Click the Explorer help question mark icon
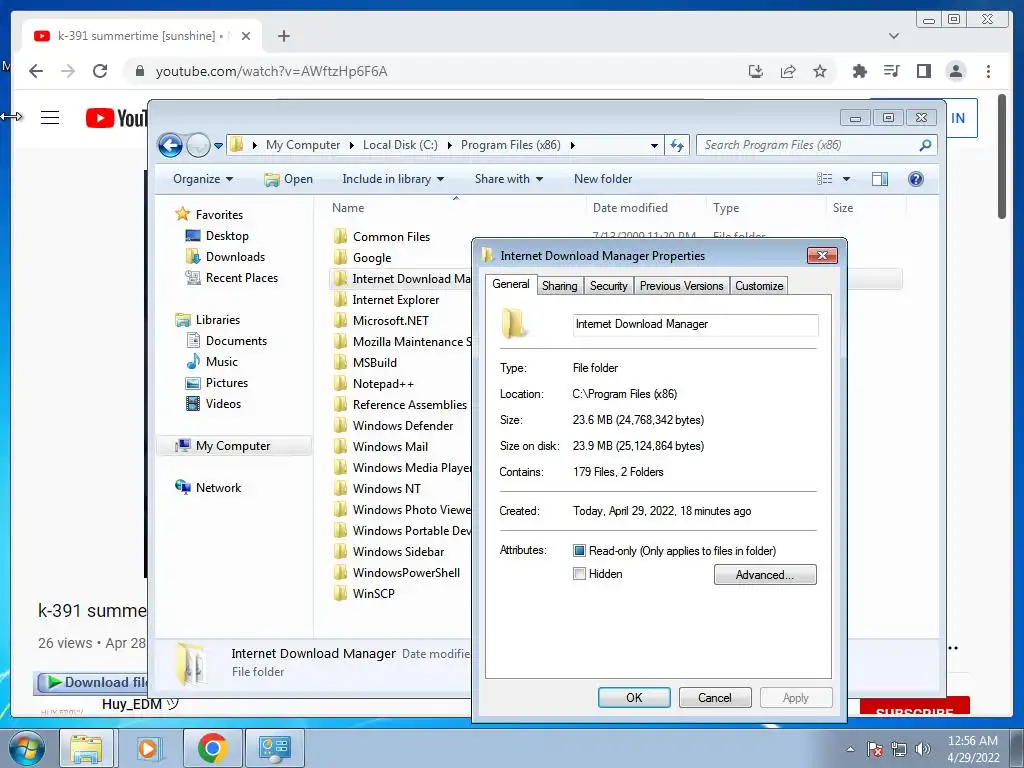 click(x=916, y=179)
